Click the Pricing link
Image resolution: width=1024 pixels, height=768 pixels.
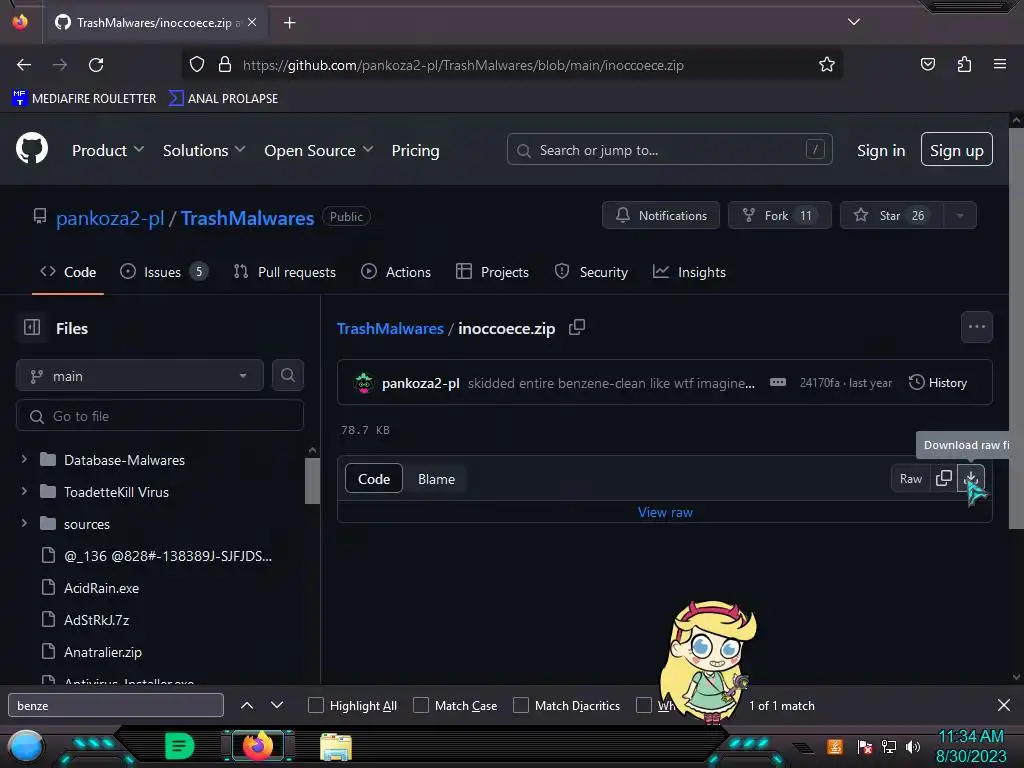tap(415, 150)
